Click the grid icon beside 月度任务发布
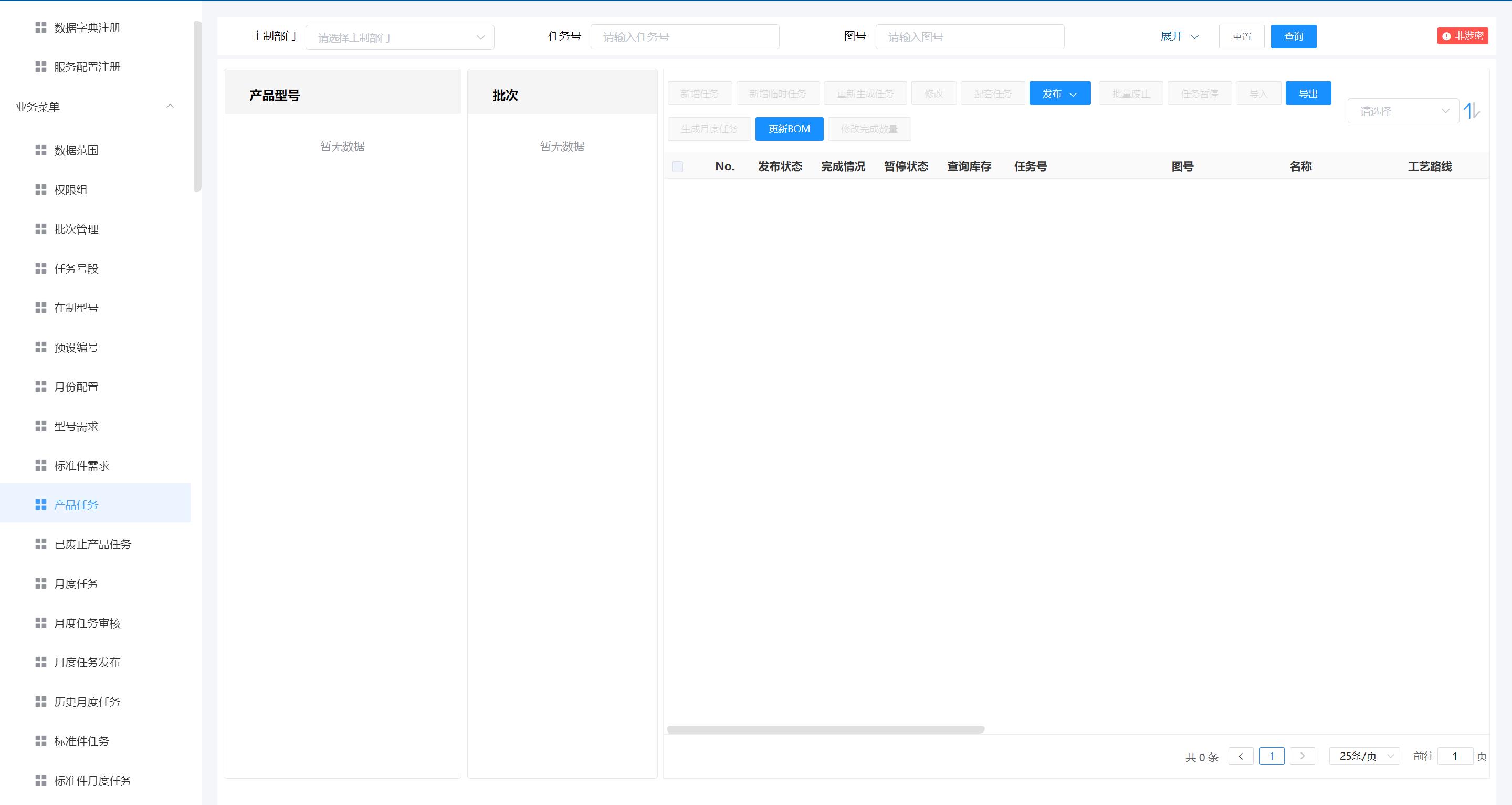Screen dimensions: 1512x805 tap(40, 662)
